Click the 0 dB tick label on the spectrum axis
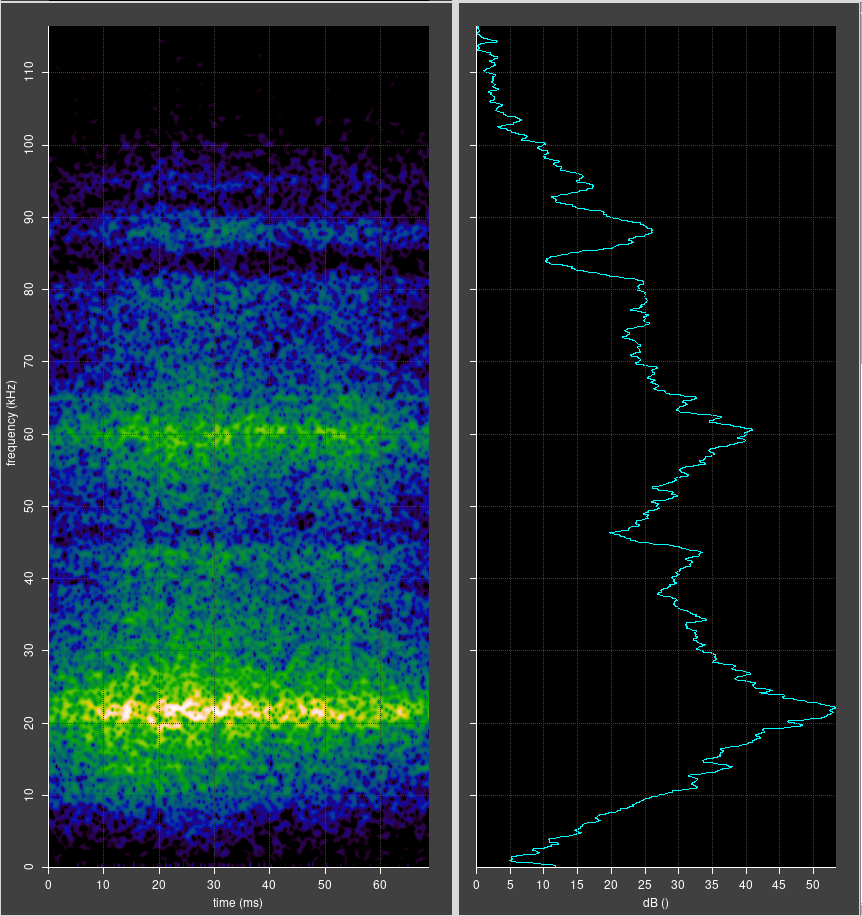This screenshot has width=862, height=916. point(477,885)
